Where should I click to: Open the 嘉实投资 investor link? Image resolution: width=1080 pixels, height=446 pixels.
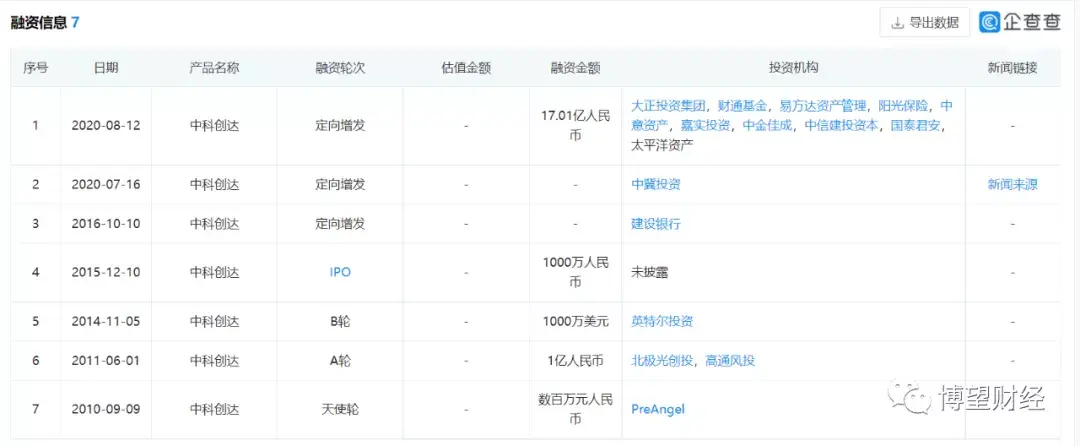coord(705,127)
